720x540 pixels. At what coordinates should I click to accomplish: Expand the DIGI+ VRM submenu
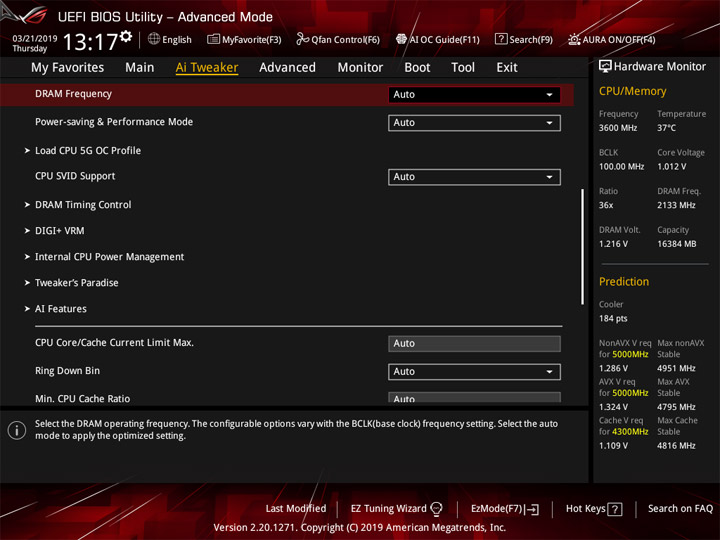[59, 231]
